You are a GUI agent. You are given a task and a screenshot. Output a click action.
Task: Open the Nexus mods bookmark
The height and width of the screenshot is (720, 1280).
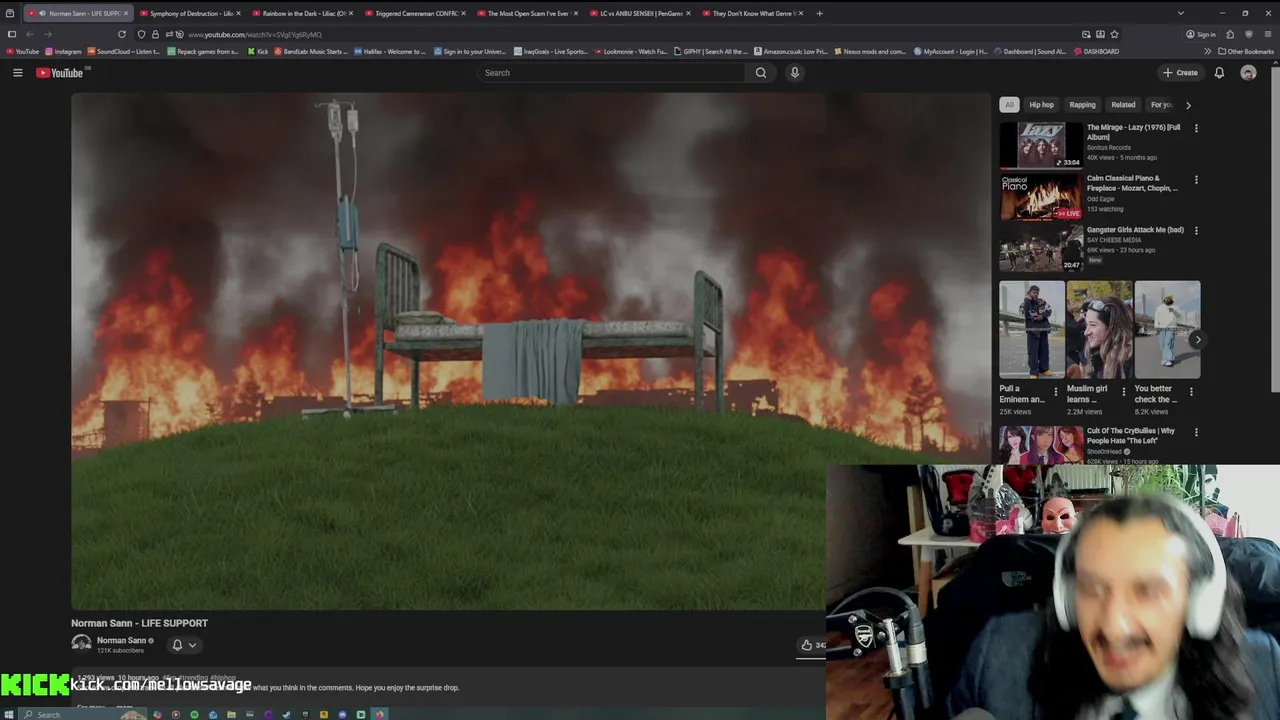point(870,51)
